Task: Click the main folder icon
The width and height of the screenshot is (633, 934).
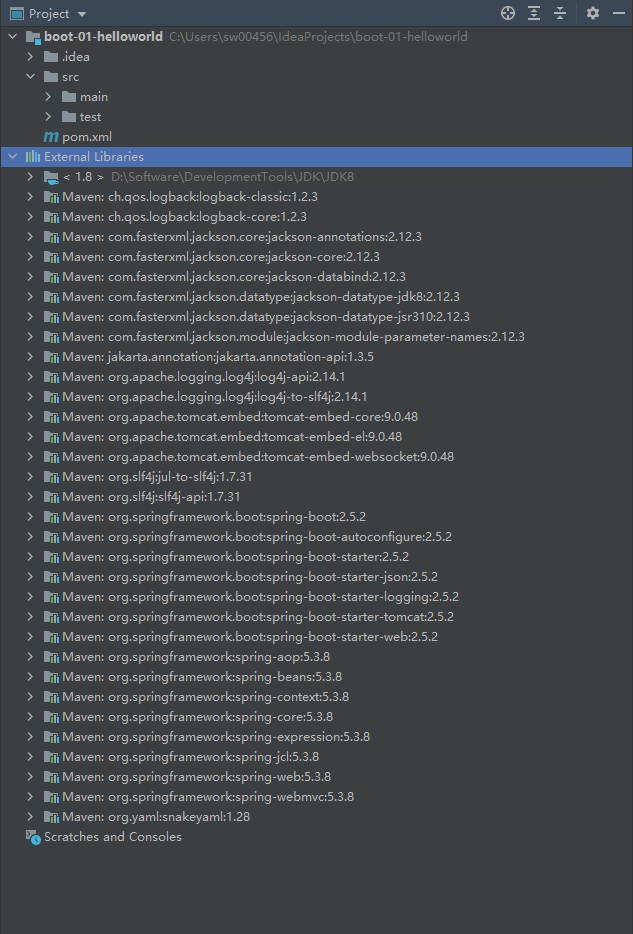Action: [69, 96]
